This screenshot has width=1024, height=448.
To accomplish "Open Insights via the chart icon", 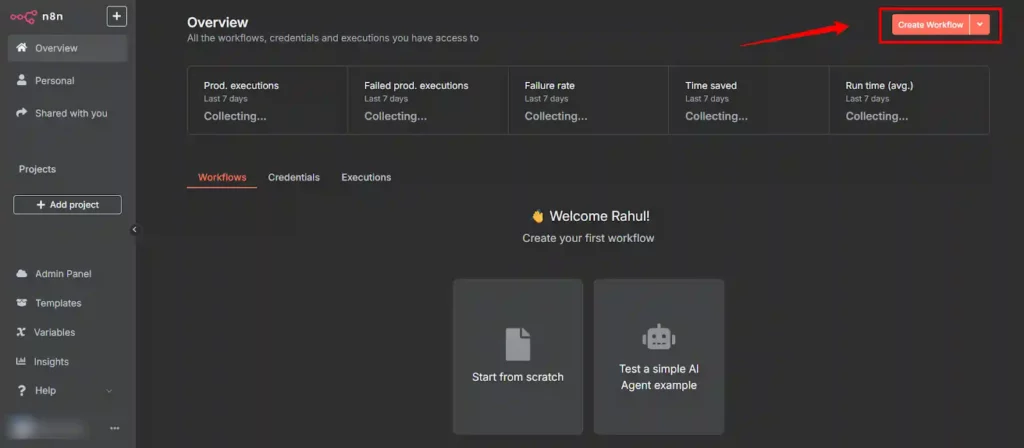I will [x=22, y=362].
